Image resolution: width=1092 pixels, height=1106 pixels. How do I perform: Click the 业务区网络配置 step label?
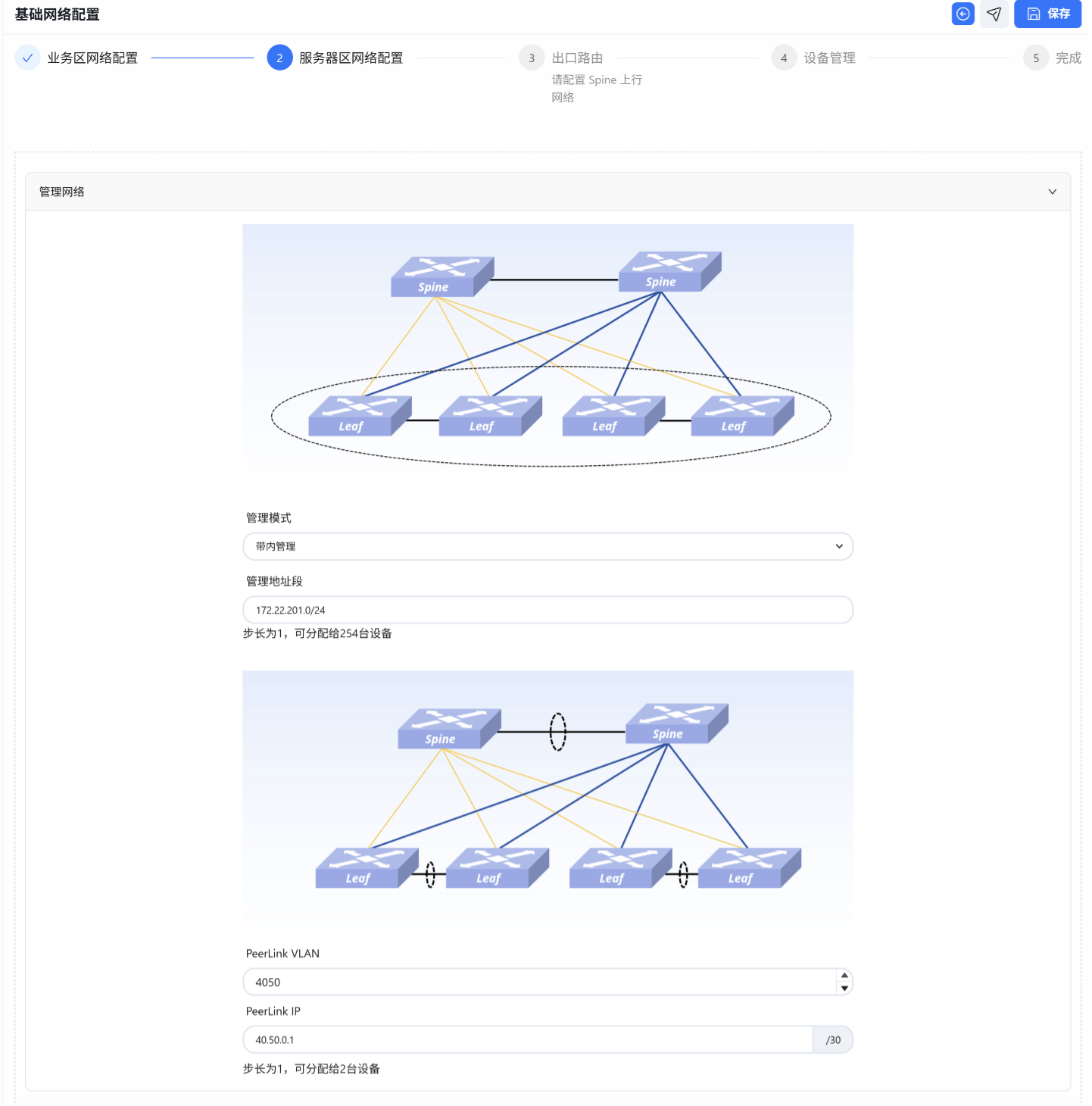[92, 58]
